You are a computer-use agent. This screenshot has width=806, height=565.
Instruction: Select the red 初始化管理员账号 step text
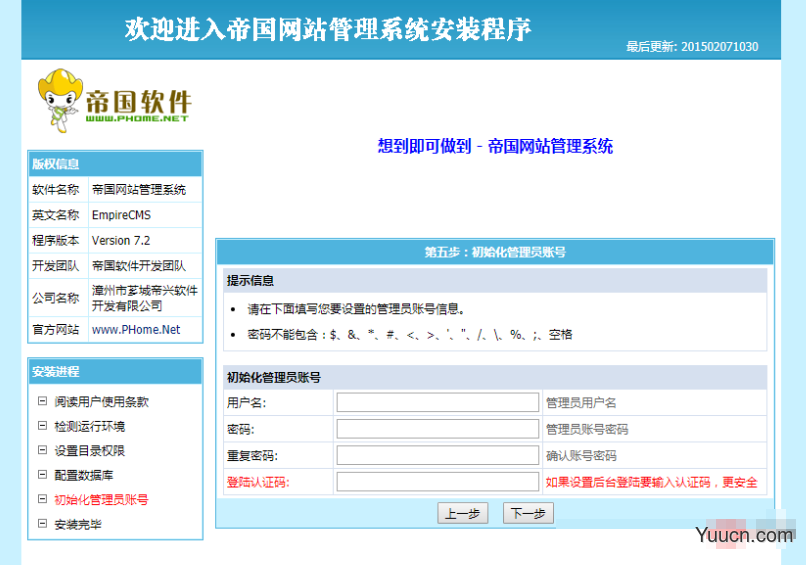101,499
